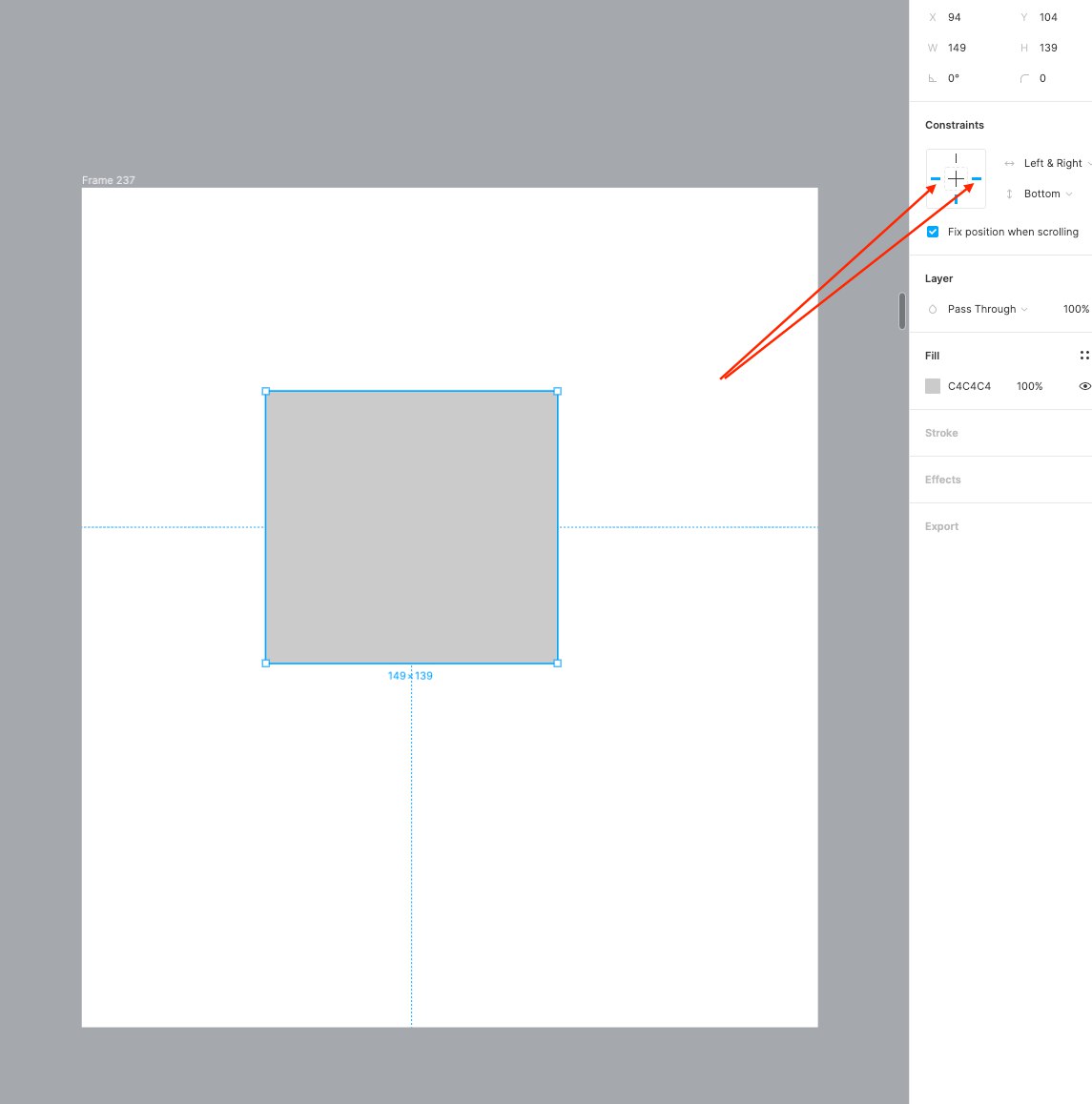This screenshot has height=1104, width=1092.
Task: Click the corner radius icon
Action: coord(1024,78)
